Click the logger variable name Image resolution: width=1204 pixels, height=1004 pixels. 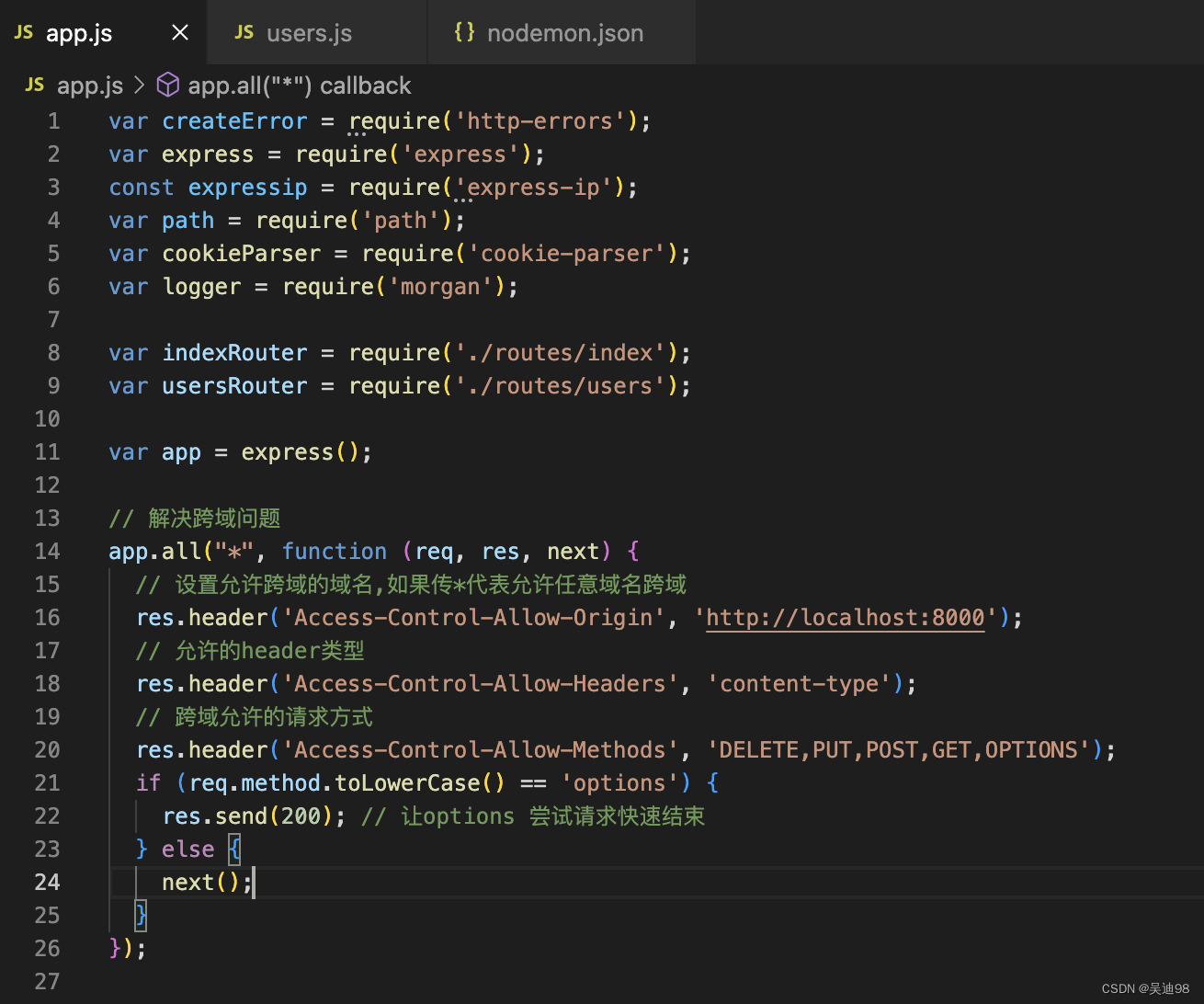click(201, 287)
